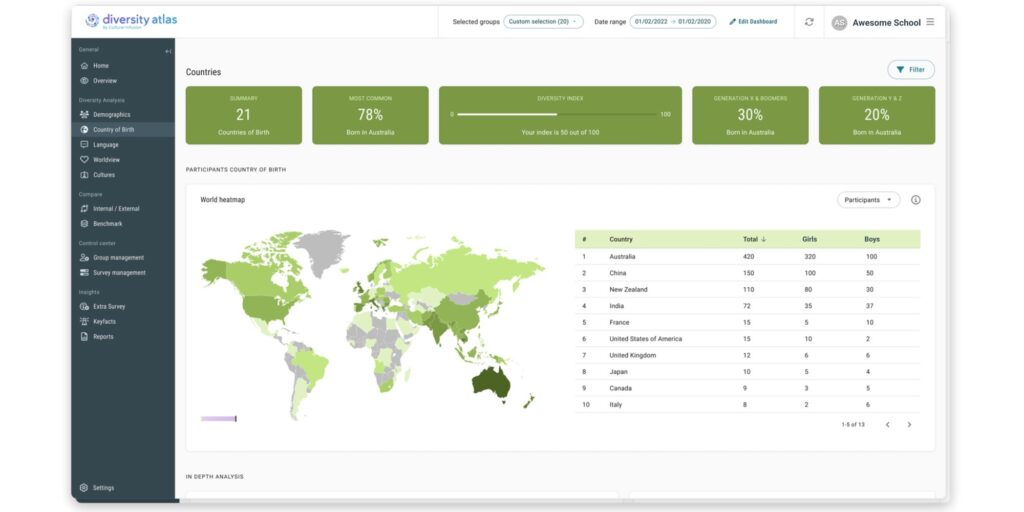Screen dimensions: 1024x512
Task: Click the info icon near Participants dropdown
Action: pyautogui.click(x=915, y=200)
